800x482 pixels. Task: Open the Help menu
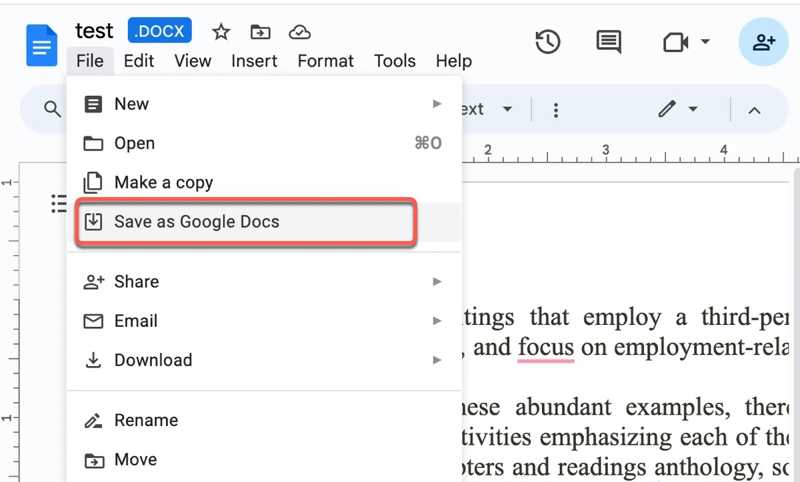[454, 61]
